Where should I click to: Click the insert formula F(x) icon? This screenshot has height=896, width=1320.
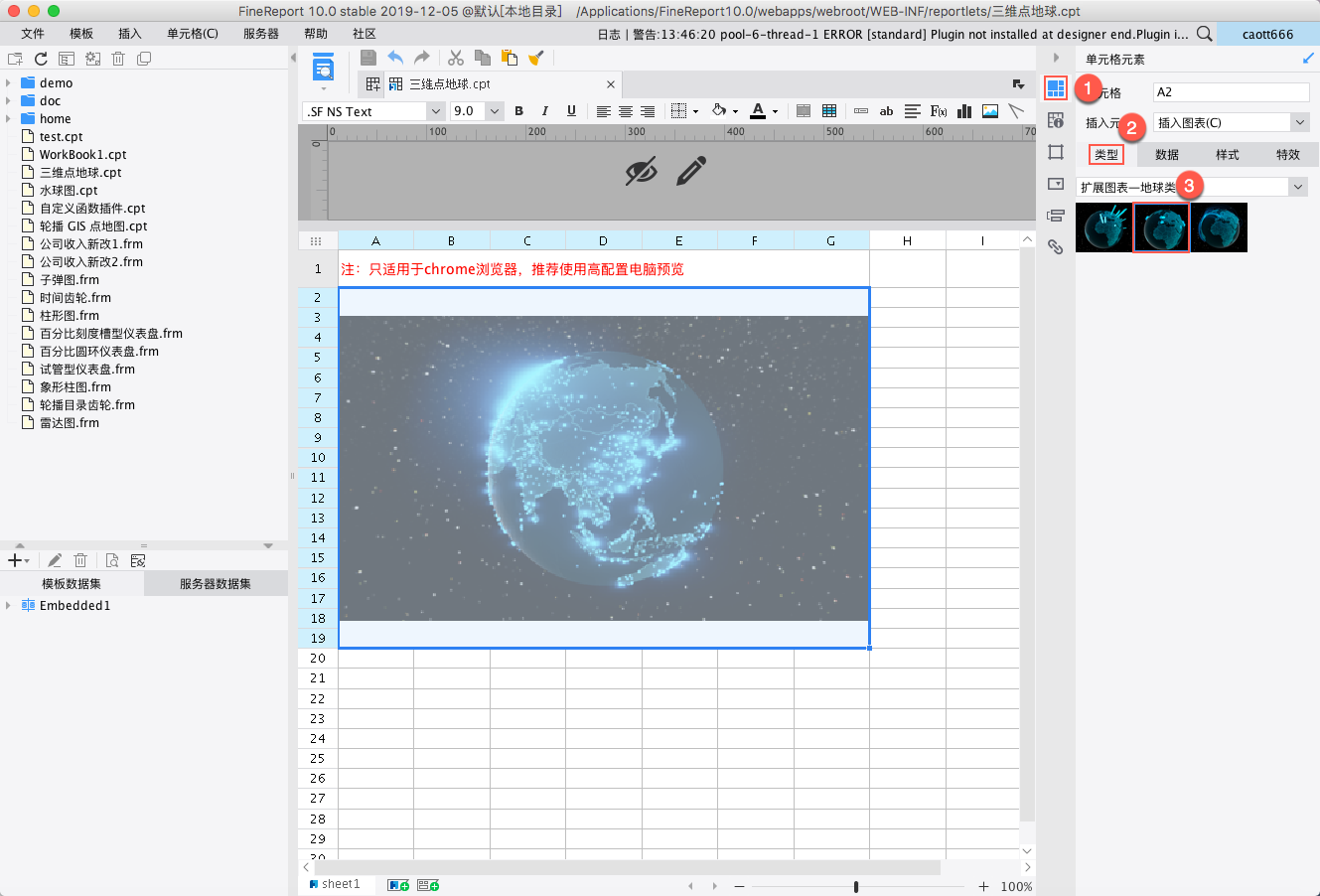[x=938, y=111]
